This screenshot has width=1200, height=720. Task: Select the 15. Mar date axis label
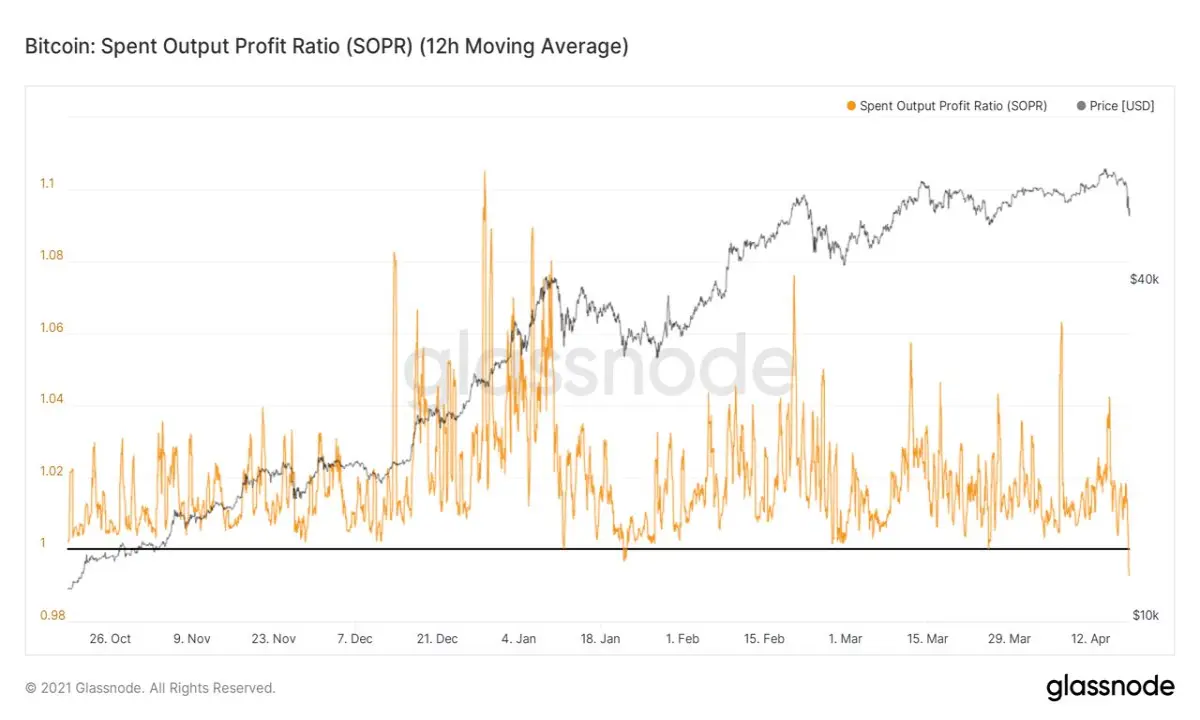click(927, 638)
